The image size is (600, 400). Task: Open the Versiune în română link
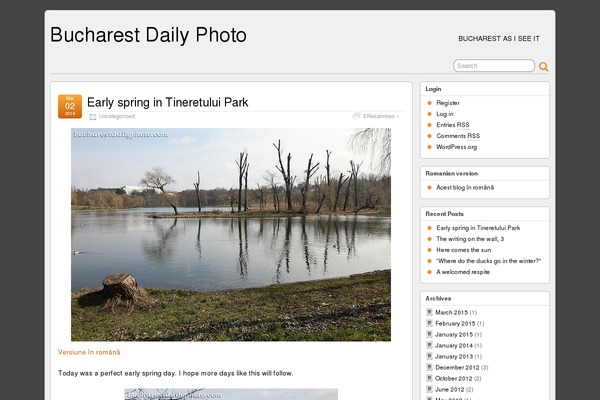(x=89, y=352)
